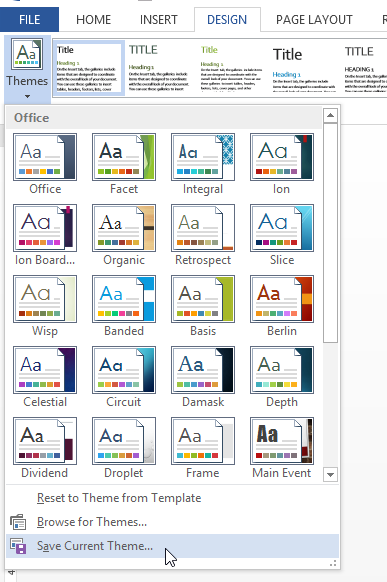The height and width of the screenshot is (582, 387).
Task: Select the DESIGN tab
Action: [227, 19]
